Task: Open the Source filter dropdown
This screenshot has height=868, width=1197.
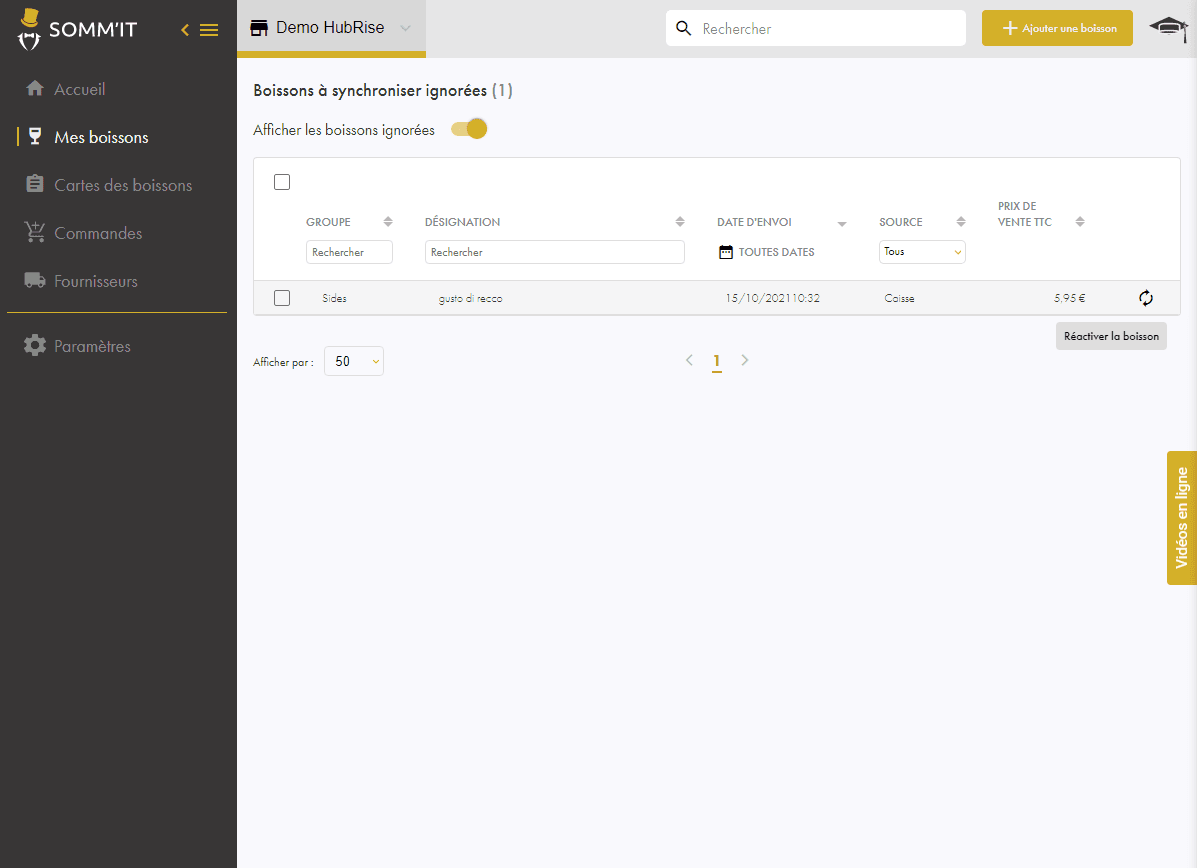Action: tap(921, 252)
